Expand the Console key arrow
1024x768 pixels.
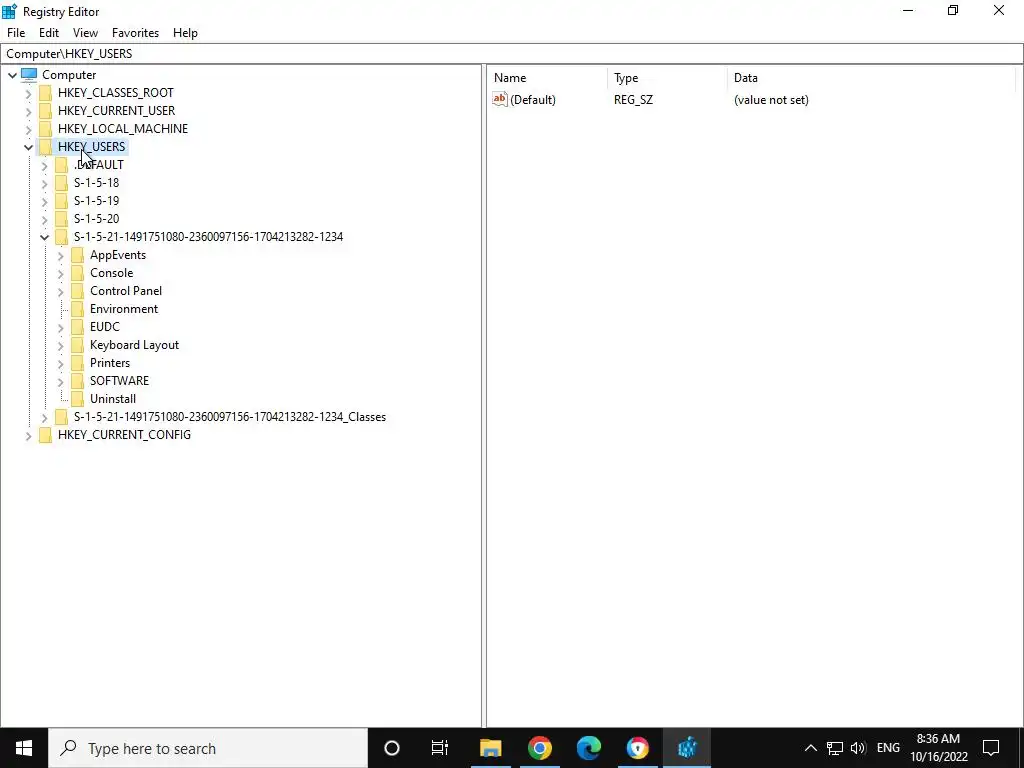[x=61, y=273]
